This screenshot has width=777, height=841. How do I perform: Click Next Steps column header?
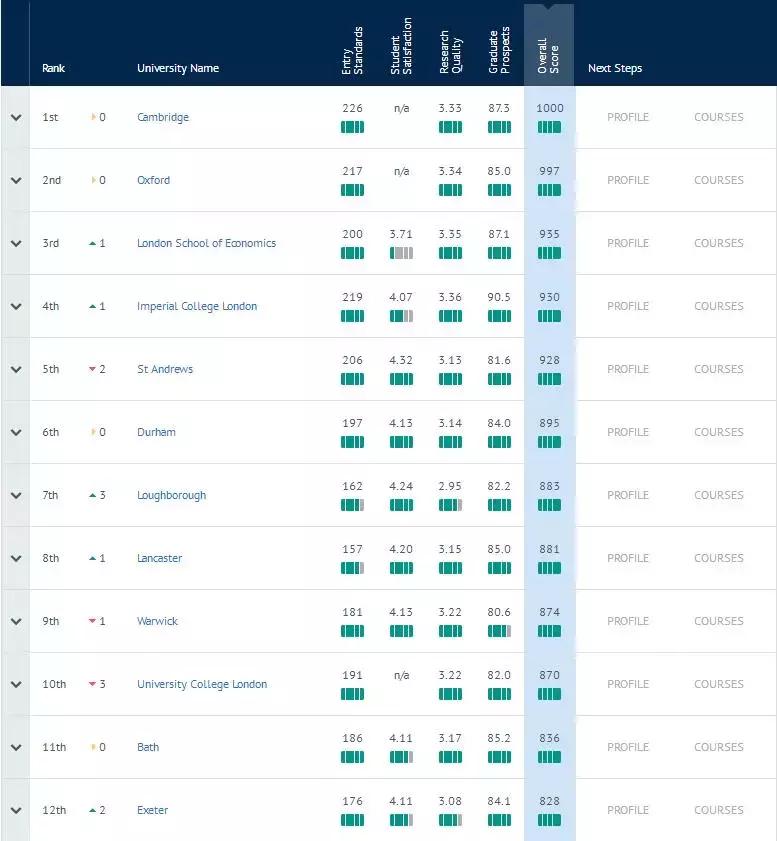615,68
